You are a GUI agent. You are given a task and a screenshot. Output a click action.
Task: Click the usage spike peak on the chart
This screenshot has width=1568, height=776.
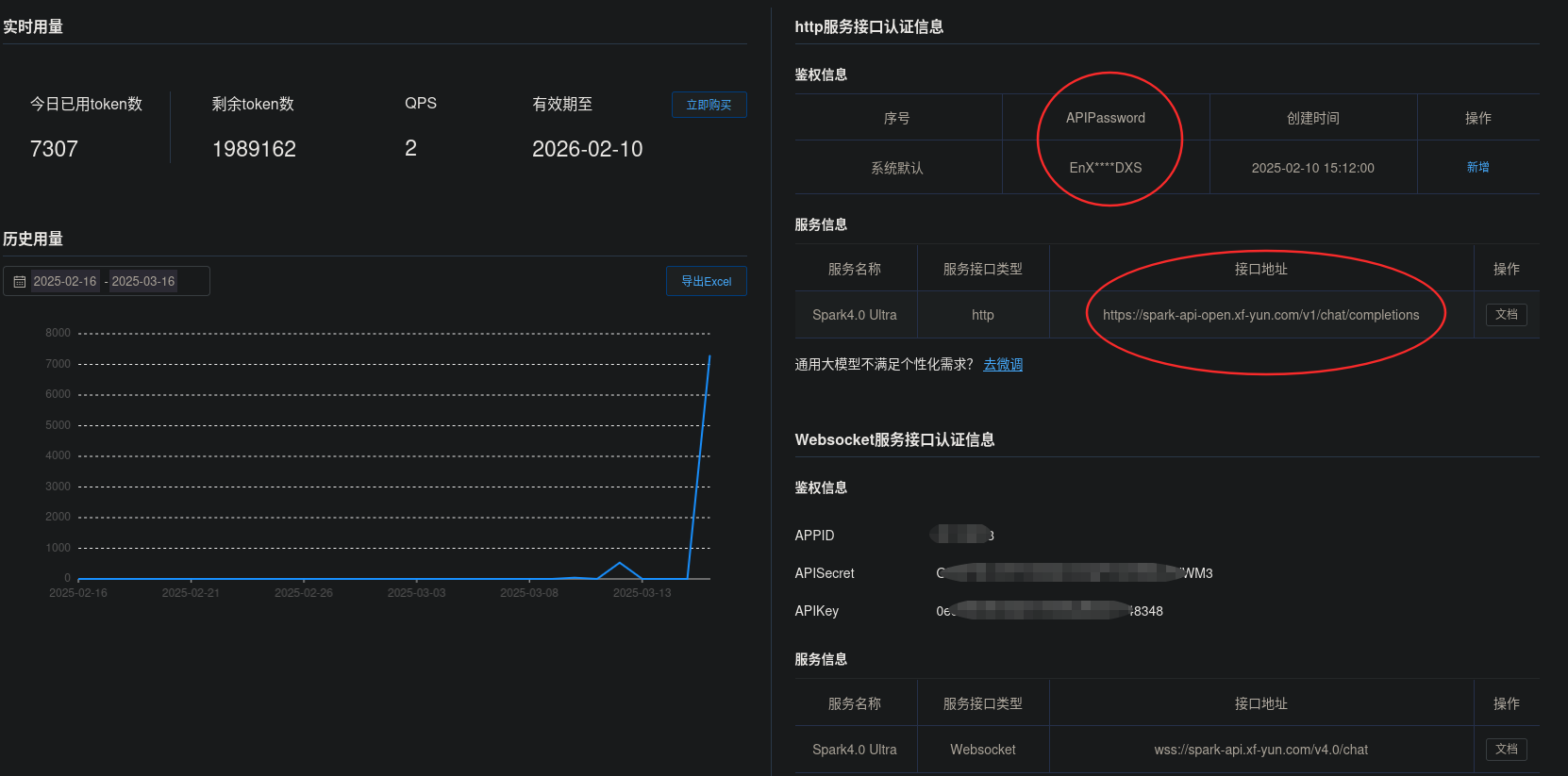709,356
